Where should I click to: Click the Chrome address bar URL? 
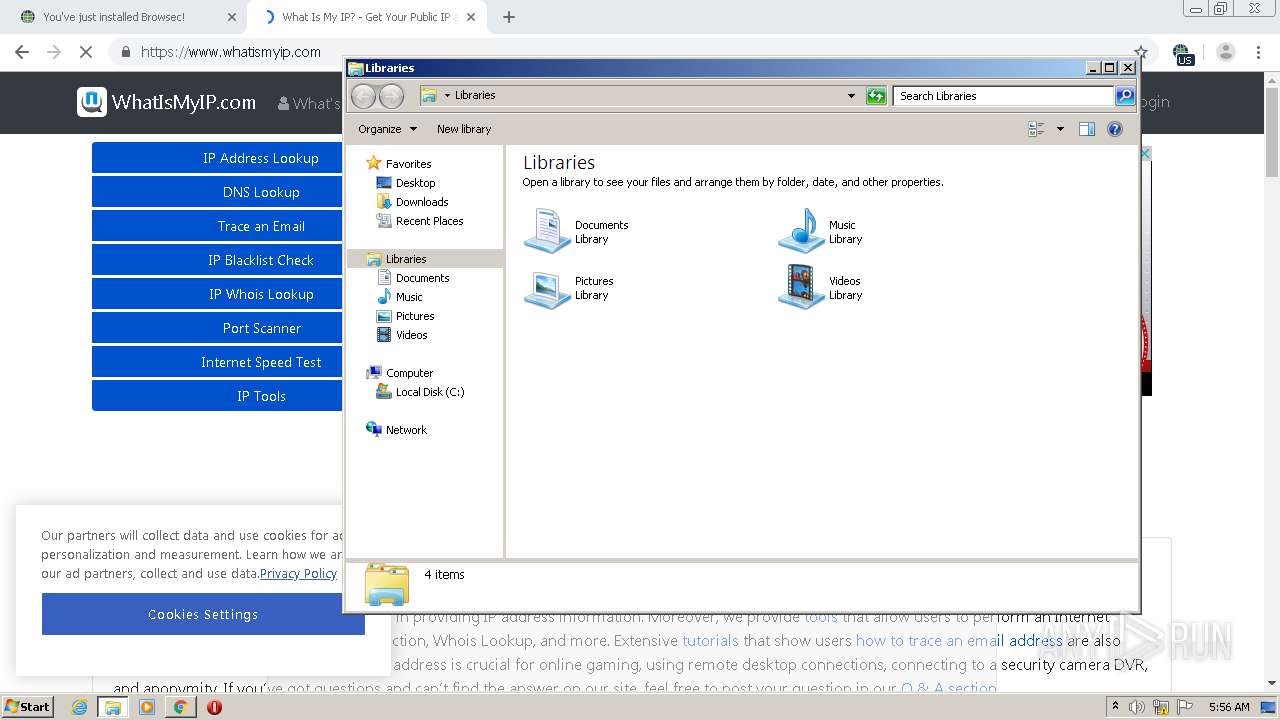[231, 52]
